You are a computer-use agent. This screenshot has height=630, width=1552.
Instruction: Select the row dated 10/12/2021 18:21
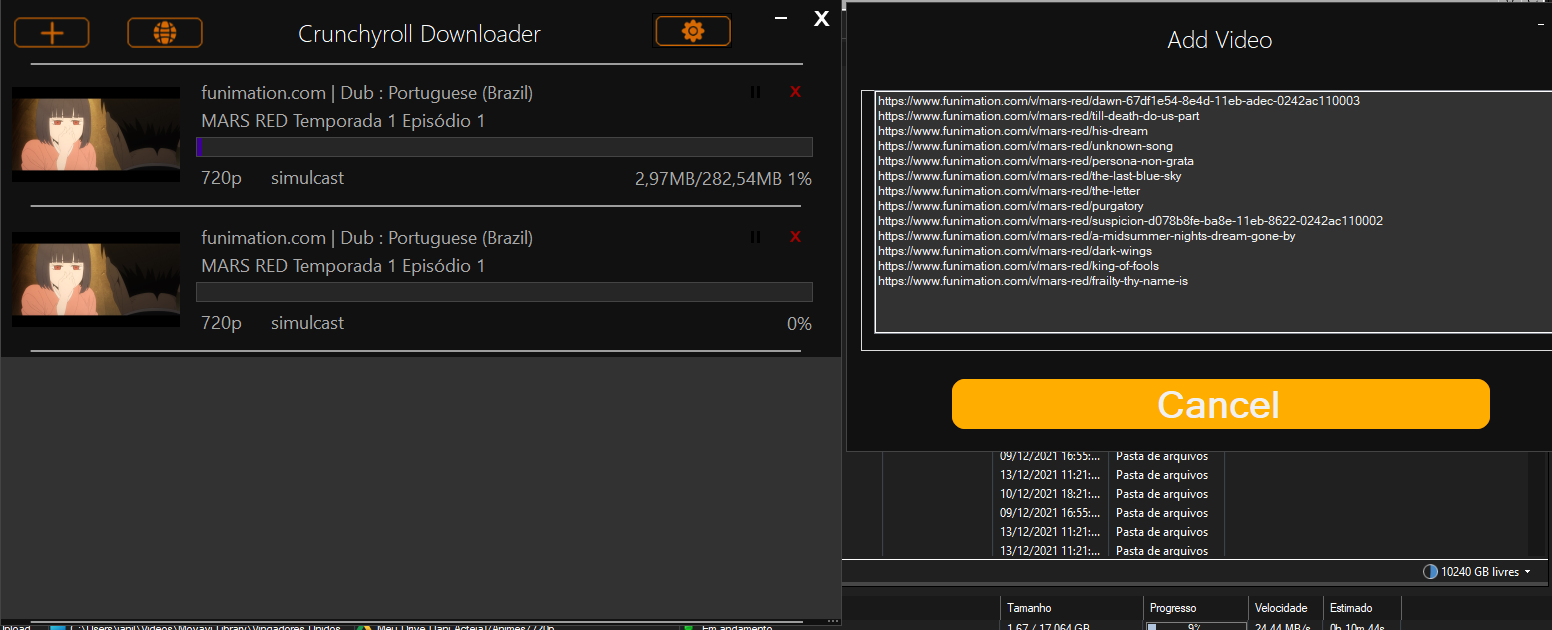1105,494
